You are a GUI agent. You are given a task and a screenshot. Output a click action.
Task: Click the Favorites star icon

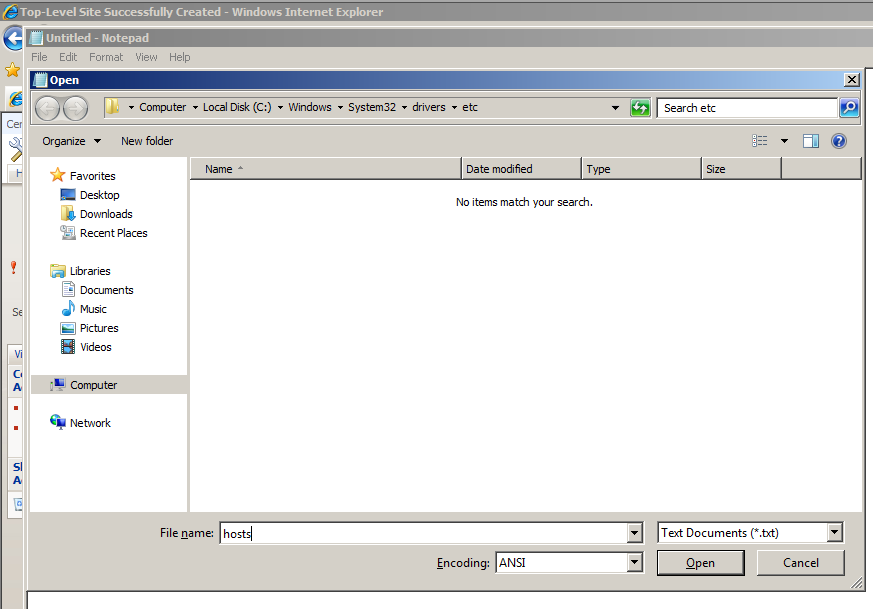tap(57, 175)
